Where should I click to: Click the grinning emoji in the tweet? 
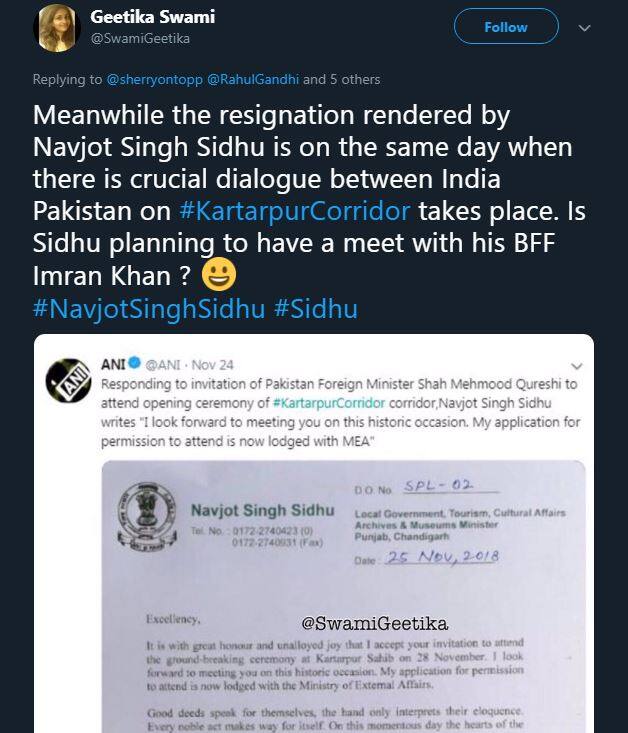point(217,276)
